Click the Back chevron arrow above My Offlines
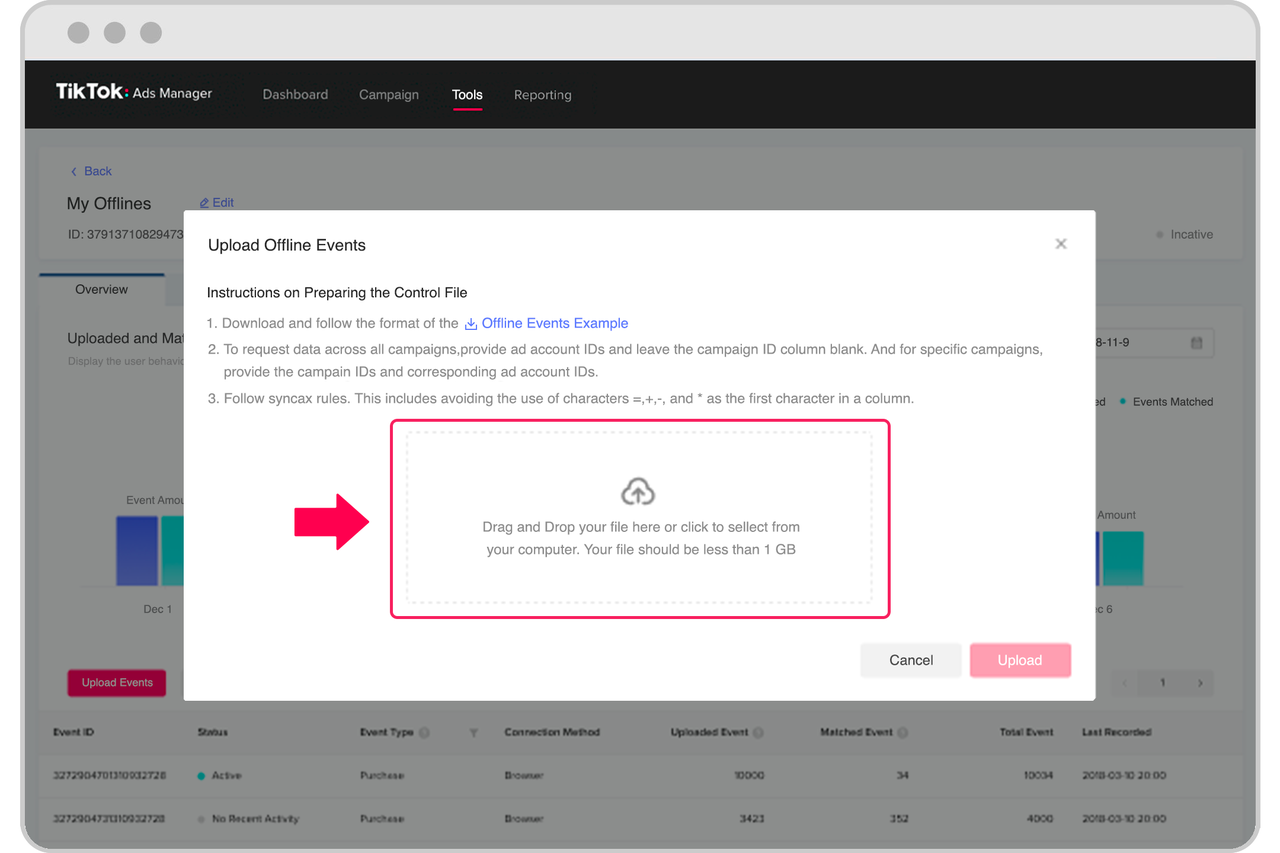The width and height of the screenshot is (1280, 853). pyautogui.click(x=75, y=171)
